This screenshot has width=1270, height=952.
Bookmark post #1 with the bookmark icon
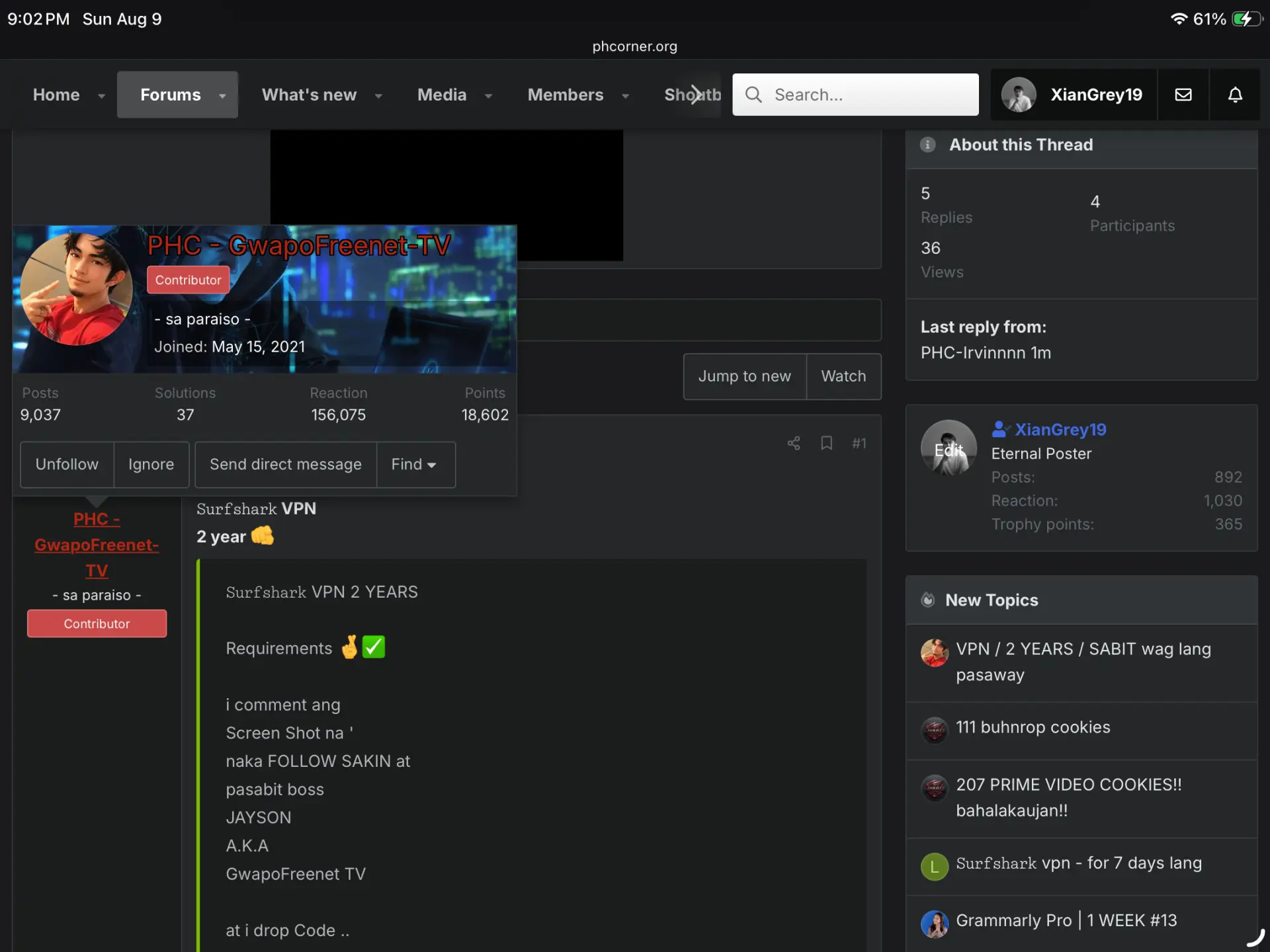pyautogui.click(x=826, y=443)
